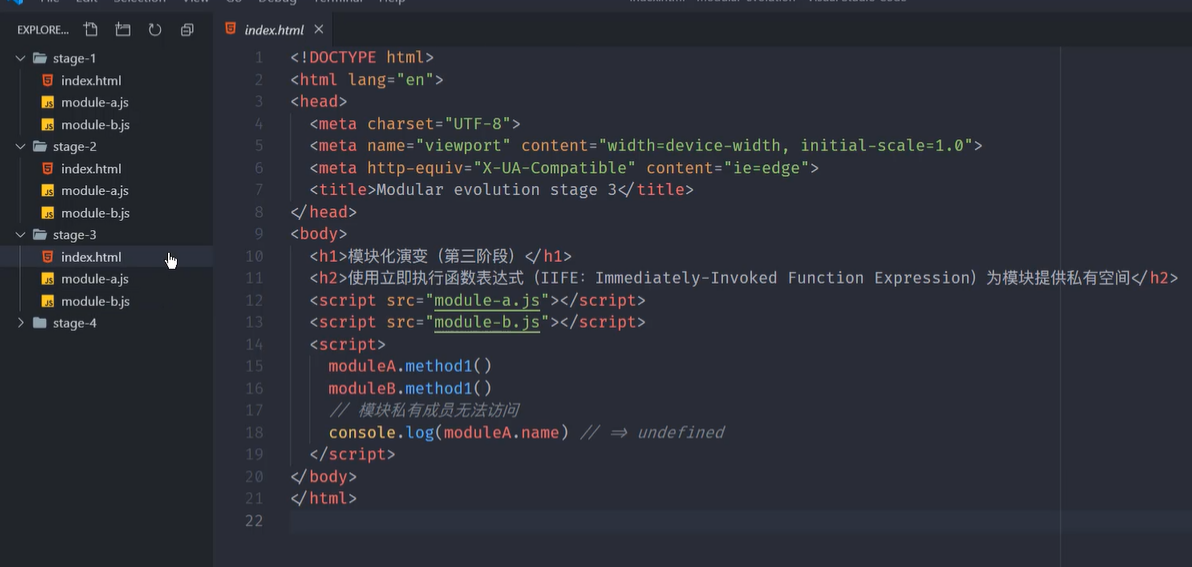Screen dimensions: 1192x567
Task: Collapse the stage-1 folder chevron
Action: point(21,59)
